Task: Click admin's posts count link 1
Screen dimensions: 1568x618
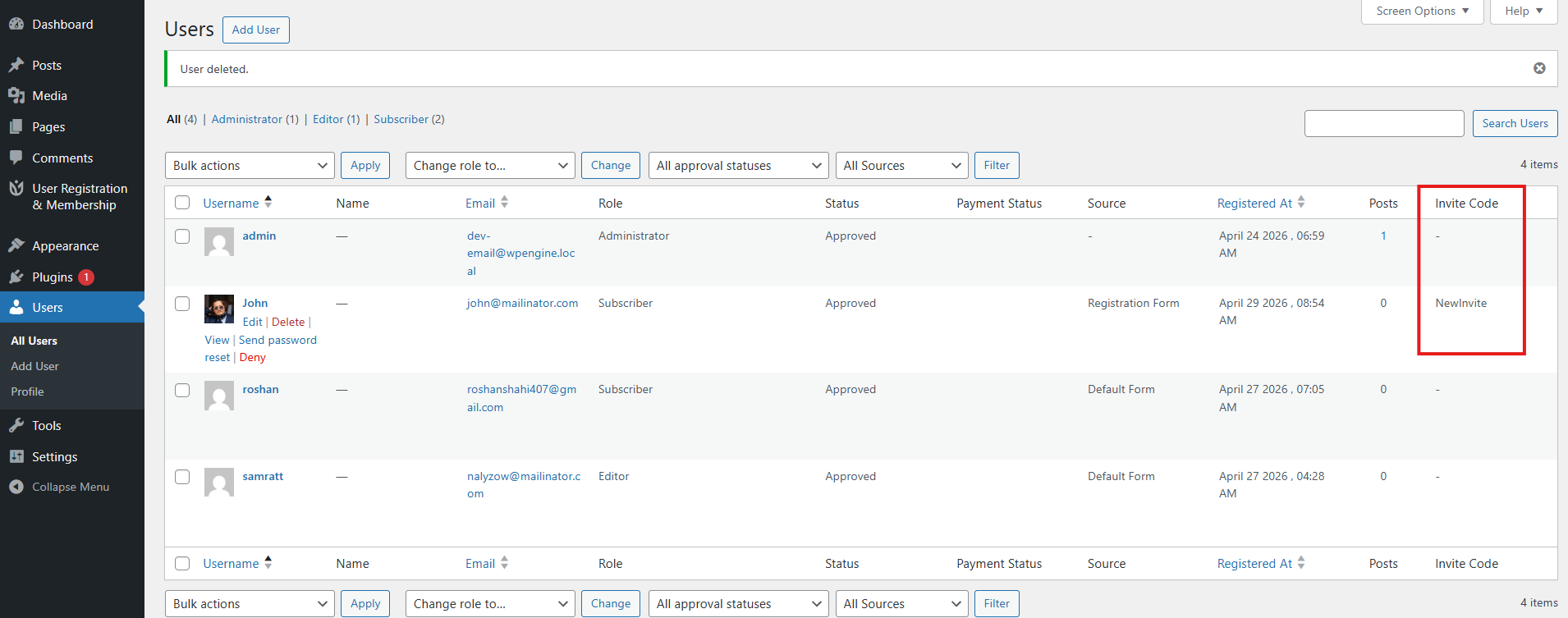Action: pyautogui.click(x=1383, y=236)
